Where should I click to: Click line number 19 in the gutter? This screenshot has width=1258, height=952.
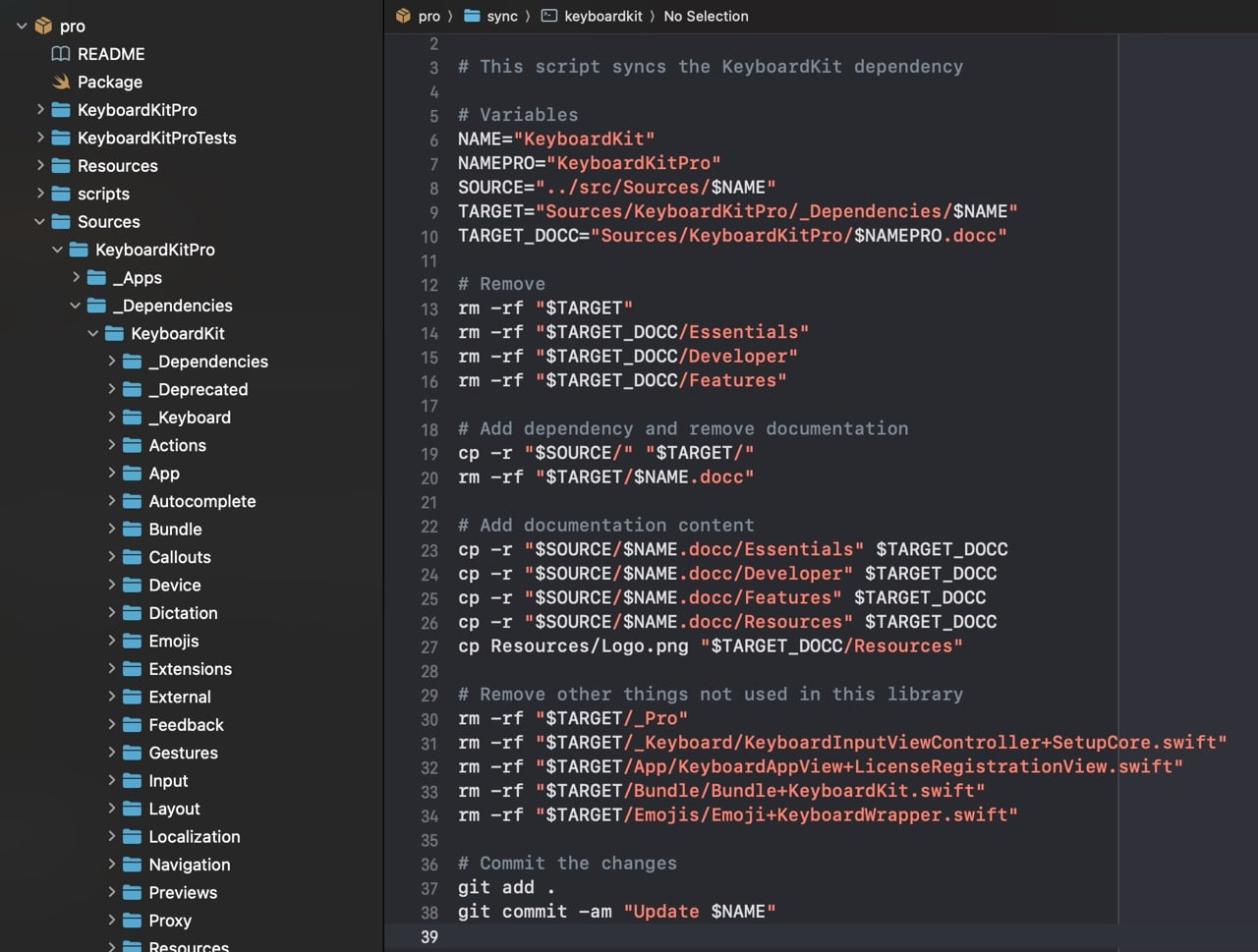pos(429,454)
